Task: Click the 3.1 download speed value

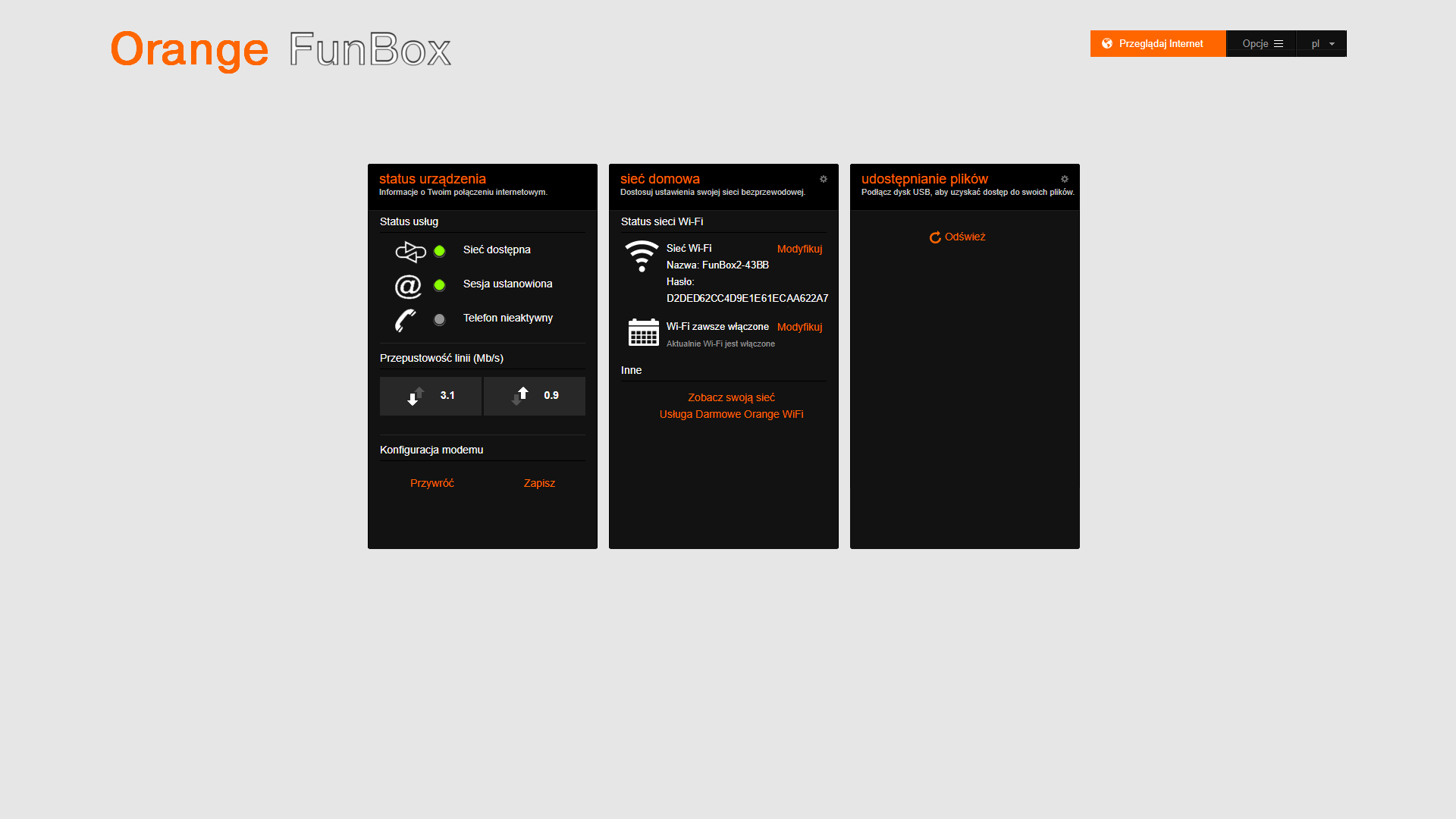Action: (447, 396)
